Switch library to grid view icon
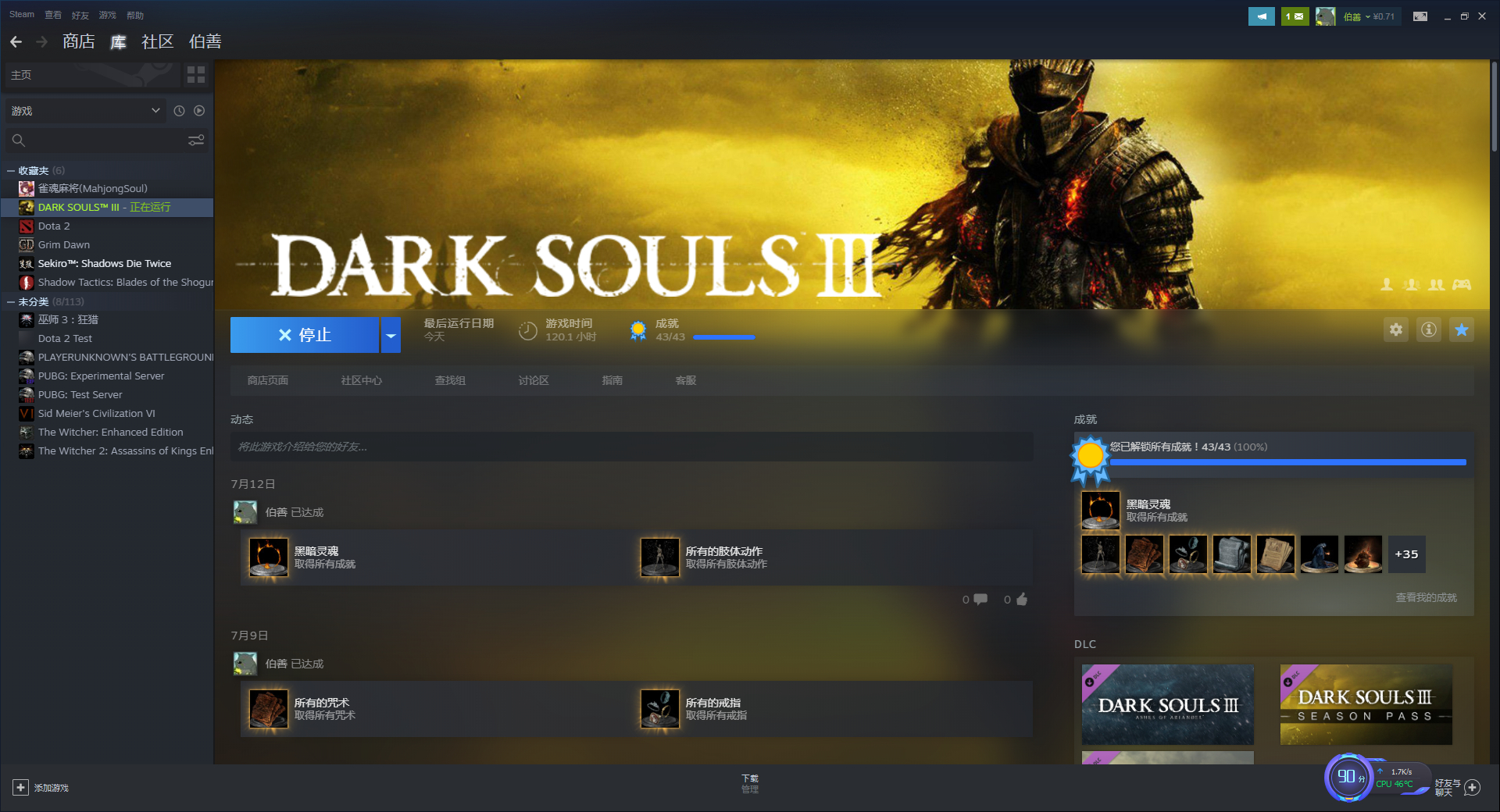The width and height of the screenshot is (1500, 812). 196,75
